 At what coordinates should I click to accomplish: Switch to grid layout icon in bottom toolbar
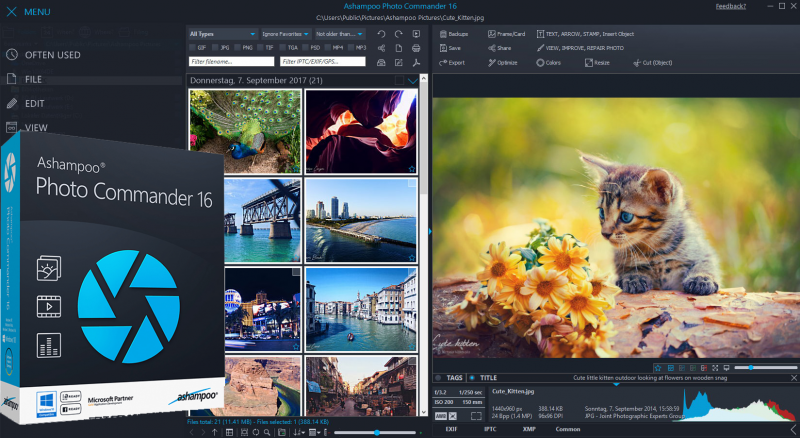(230, 432)
